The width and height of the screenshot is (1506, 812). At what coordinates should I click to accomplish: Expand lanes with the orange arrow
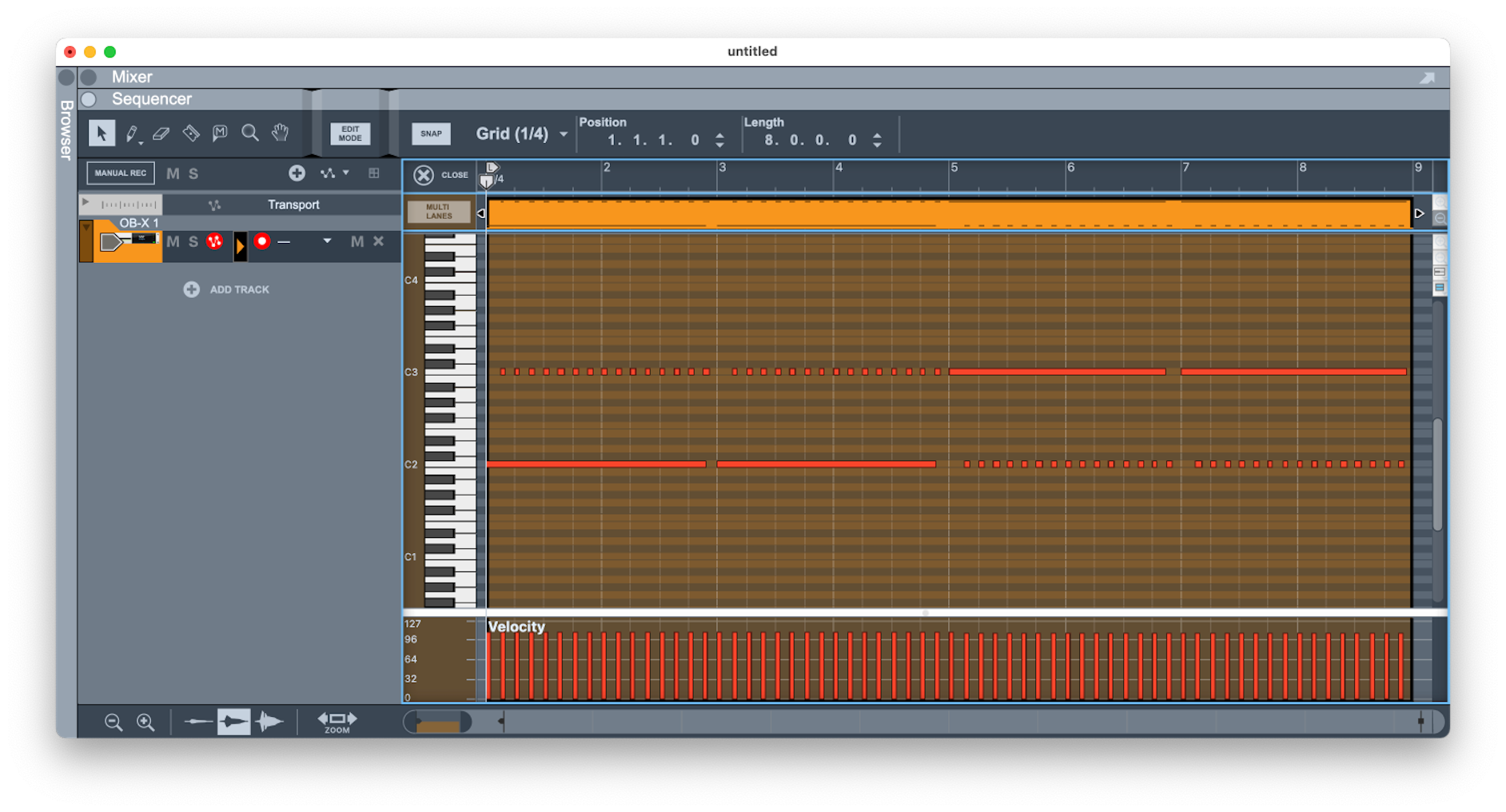[240, 246]
